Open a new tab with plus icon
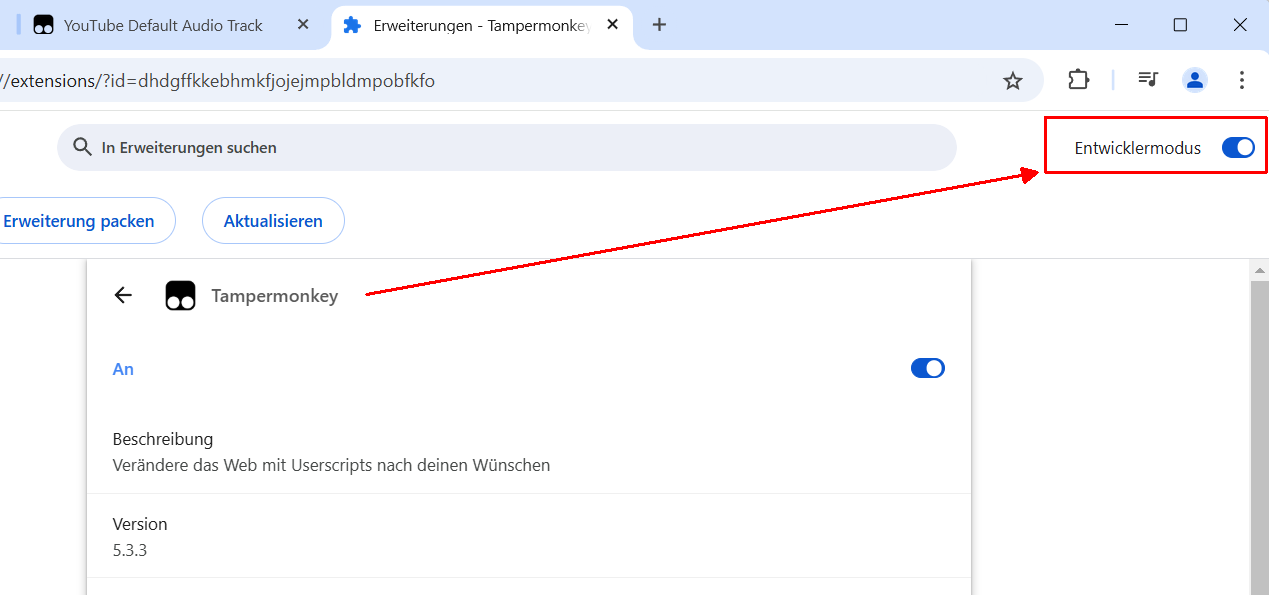1269x595 pixels. [x=659, y=25]
